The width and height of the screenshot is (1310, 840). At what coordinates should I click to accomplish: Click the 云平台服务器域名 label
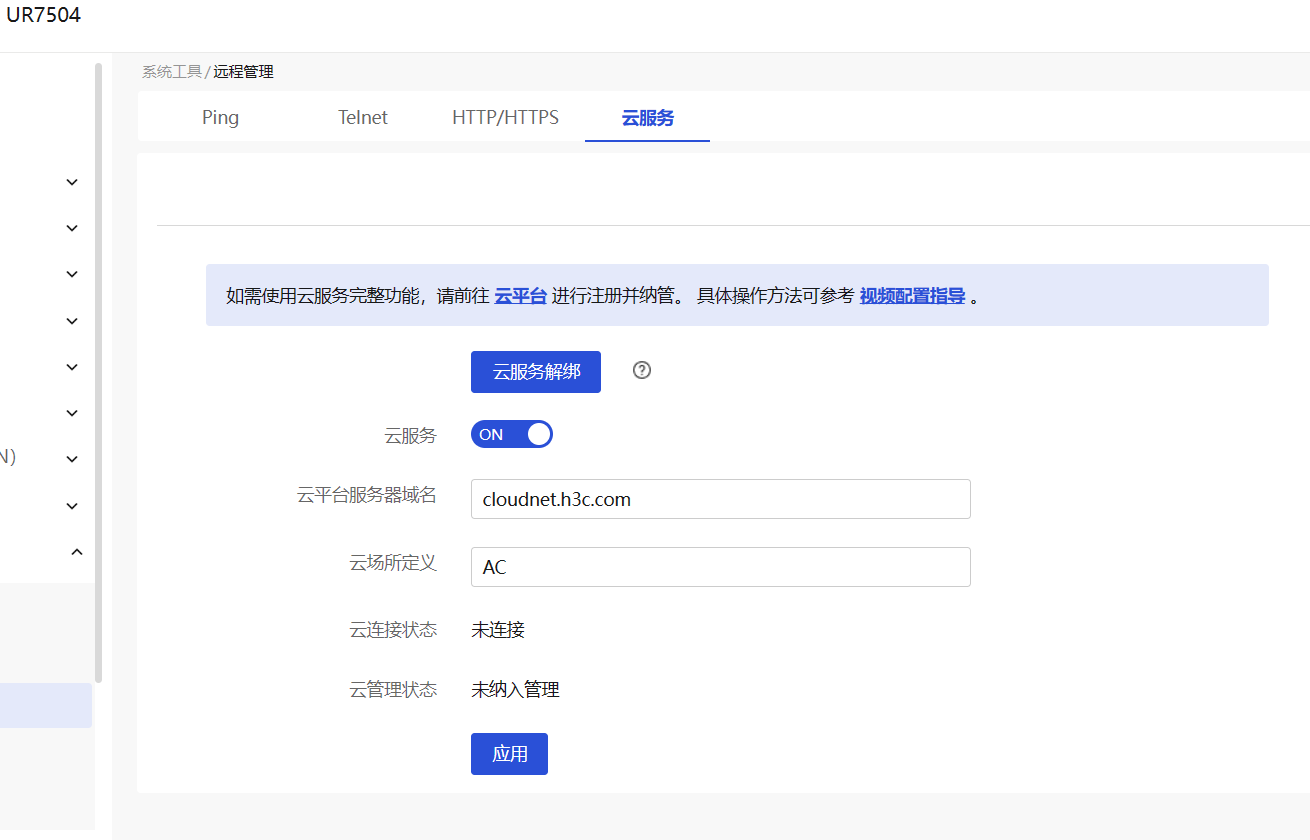[x=367, y=496]
